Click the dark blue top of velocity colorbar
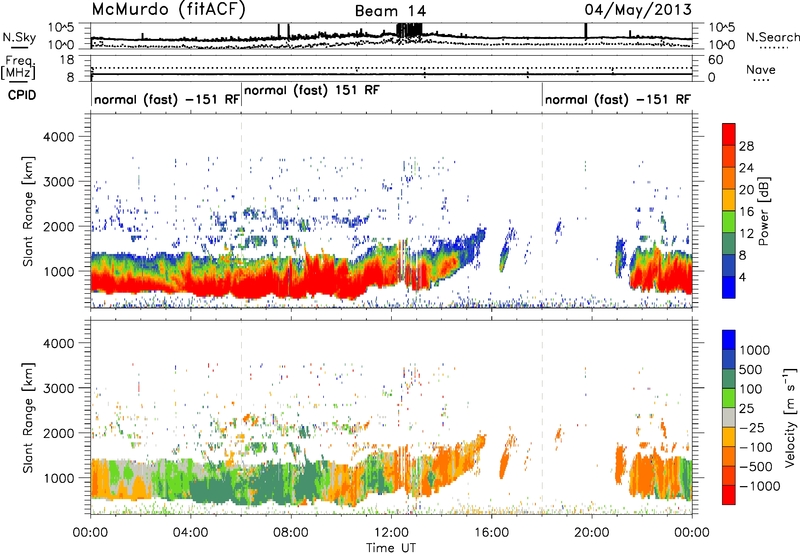The width and height of the screenshot is (800, 554). point(729,340)
